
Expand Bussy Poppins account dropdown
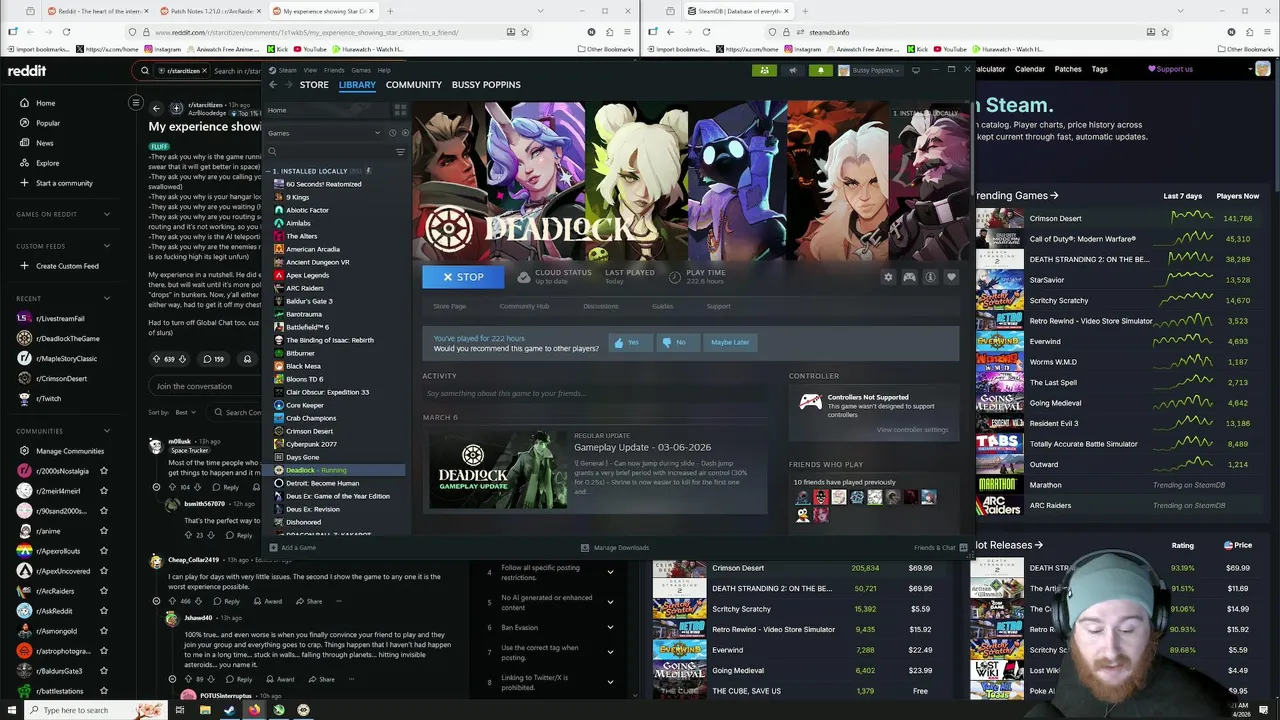(871, 70)
